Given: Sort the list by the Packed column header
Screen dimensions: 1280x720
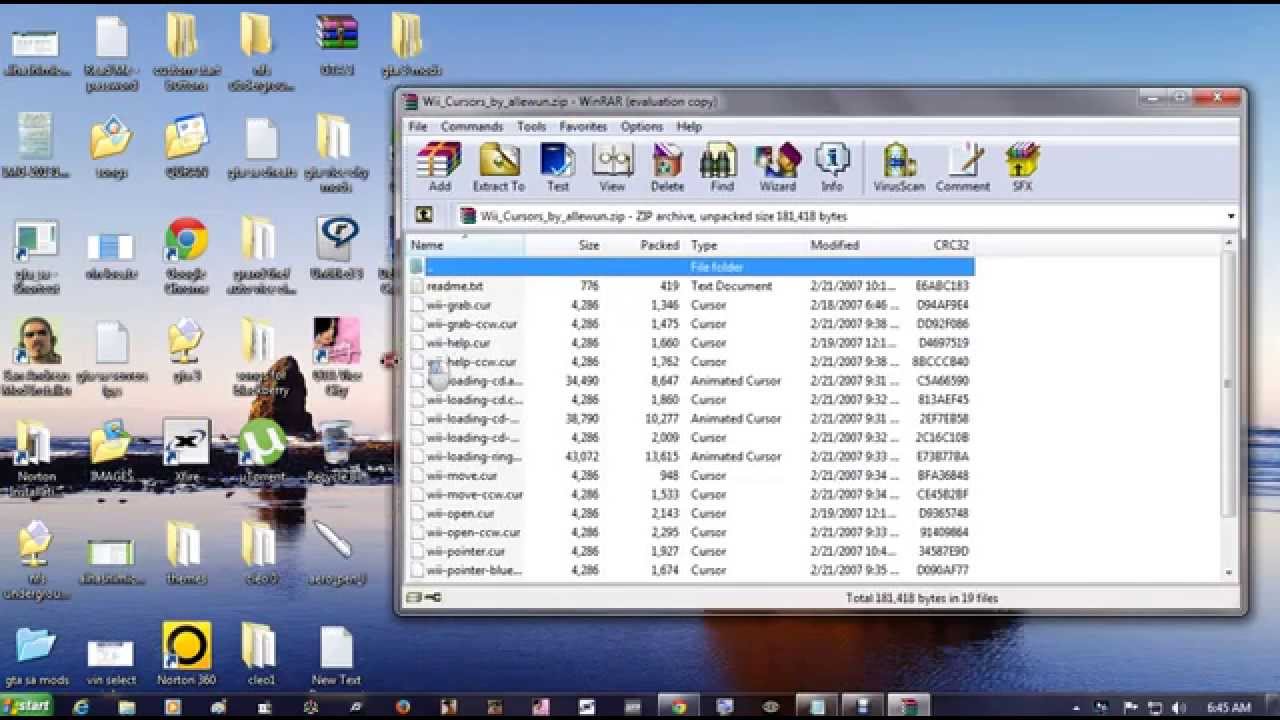Looking at the screenshot, I should tap(645, 245).
